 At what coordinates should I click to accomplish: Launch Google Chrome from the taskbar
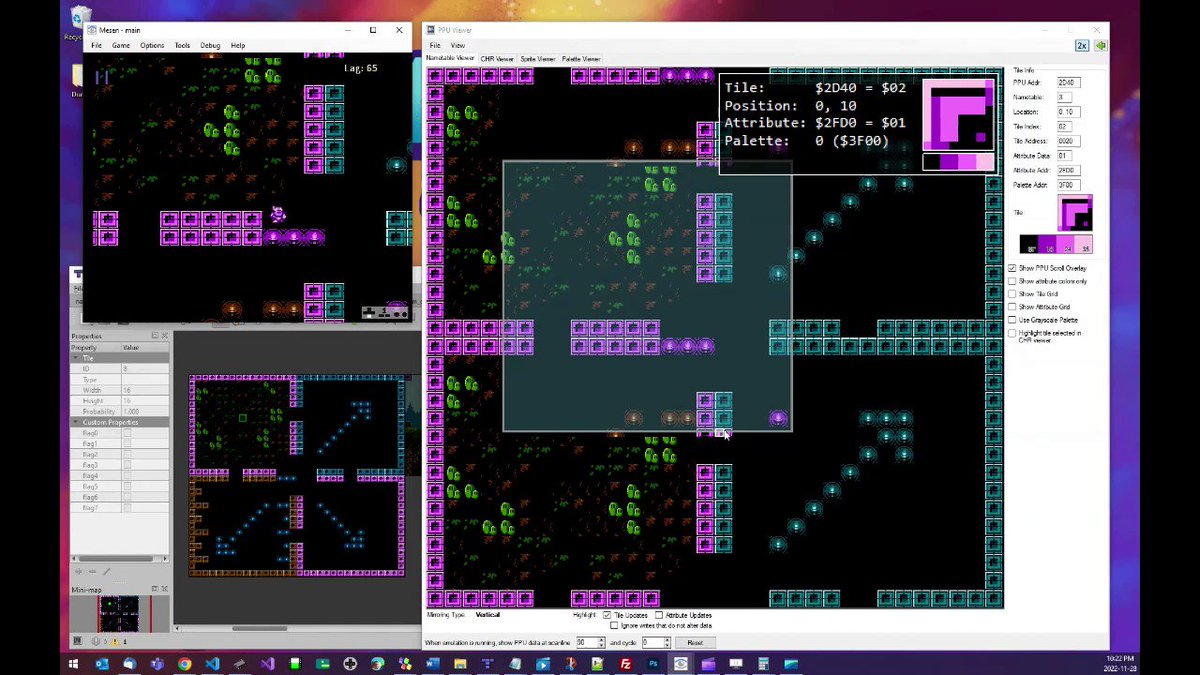click(x=184, y=663)
